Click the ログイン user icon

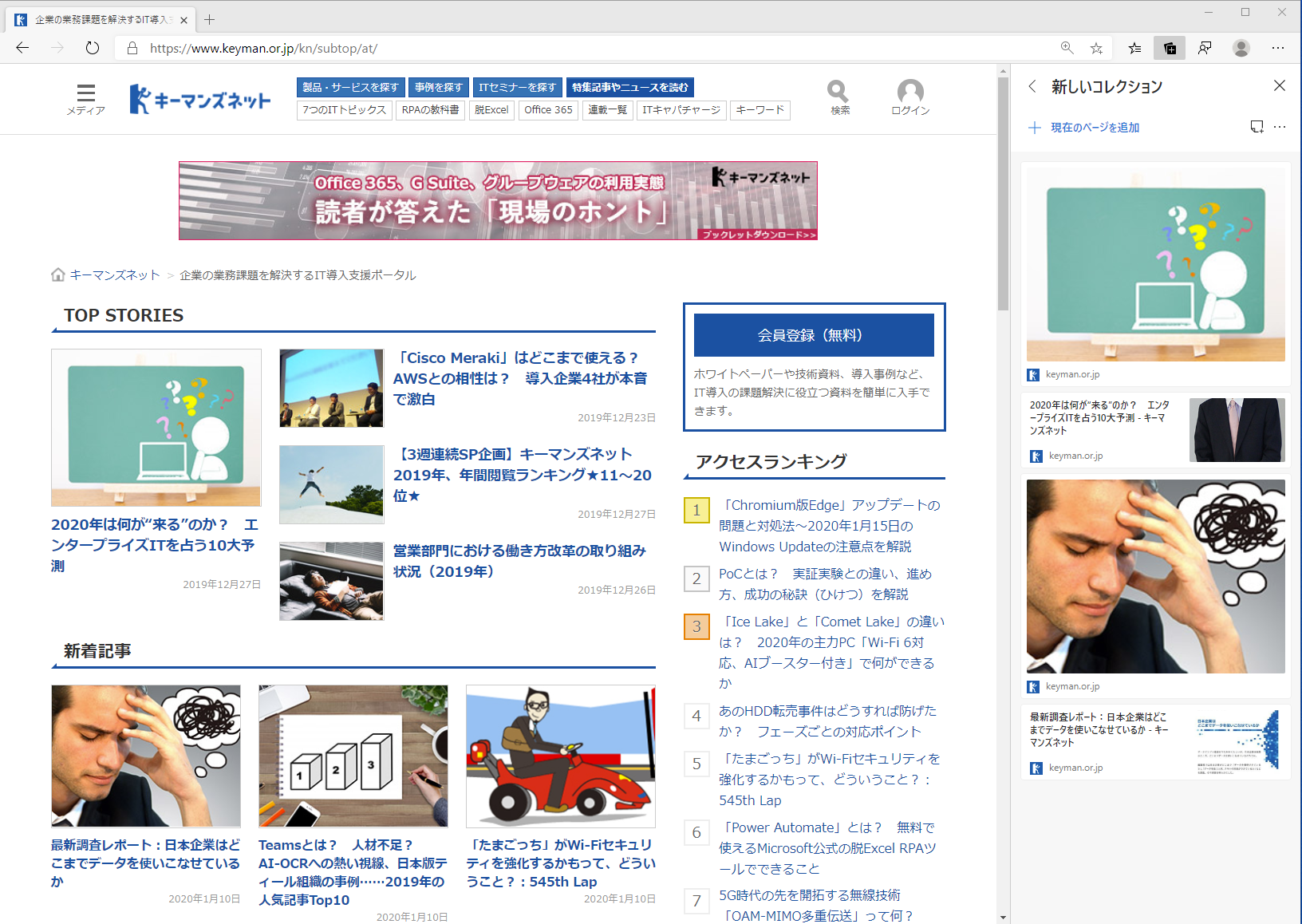(x=910, y=98)
